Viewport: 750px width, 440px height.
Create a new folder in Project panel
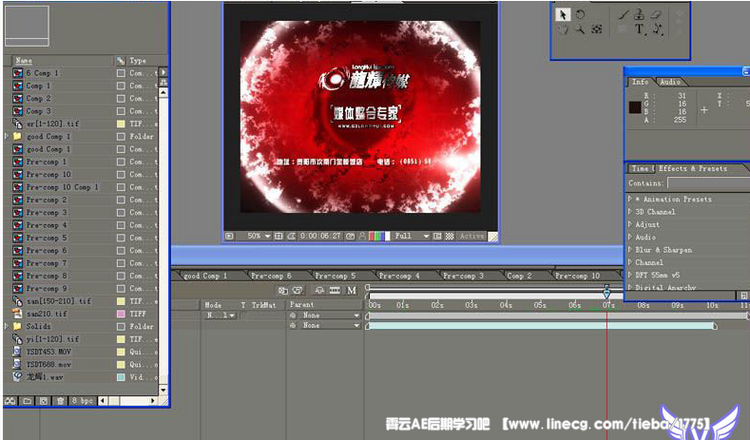pos(27,401)
